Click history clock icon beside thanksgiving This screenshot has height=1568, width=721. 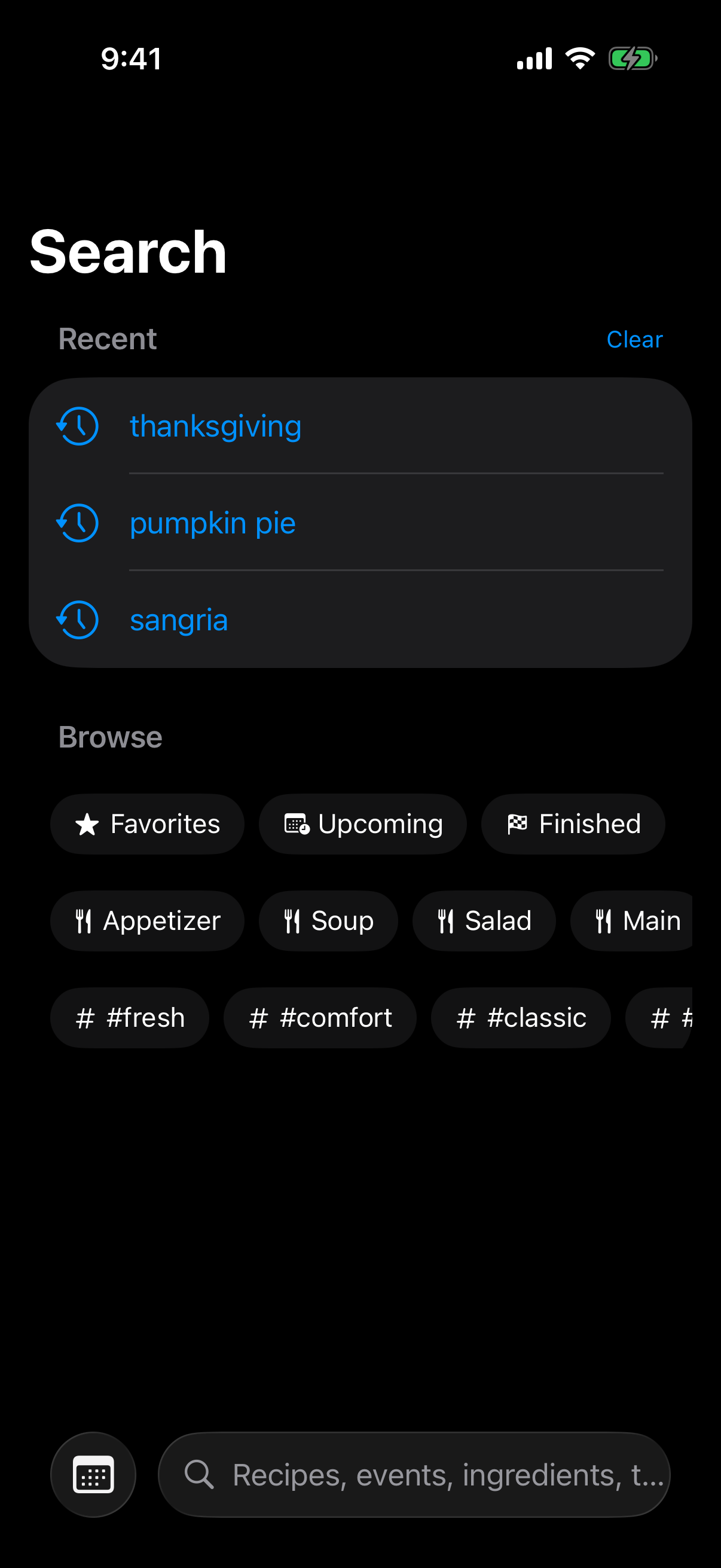(x=78, y=425)
